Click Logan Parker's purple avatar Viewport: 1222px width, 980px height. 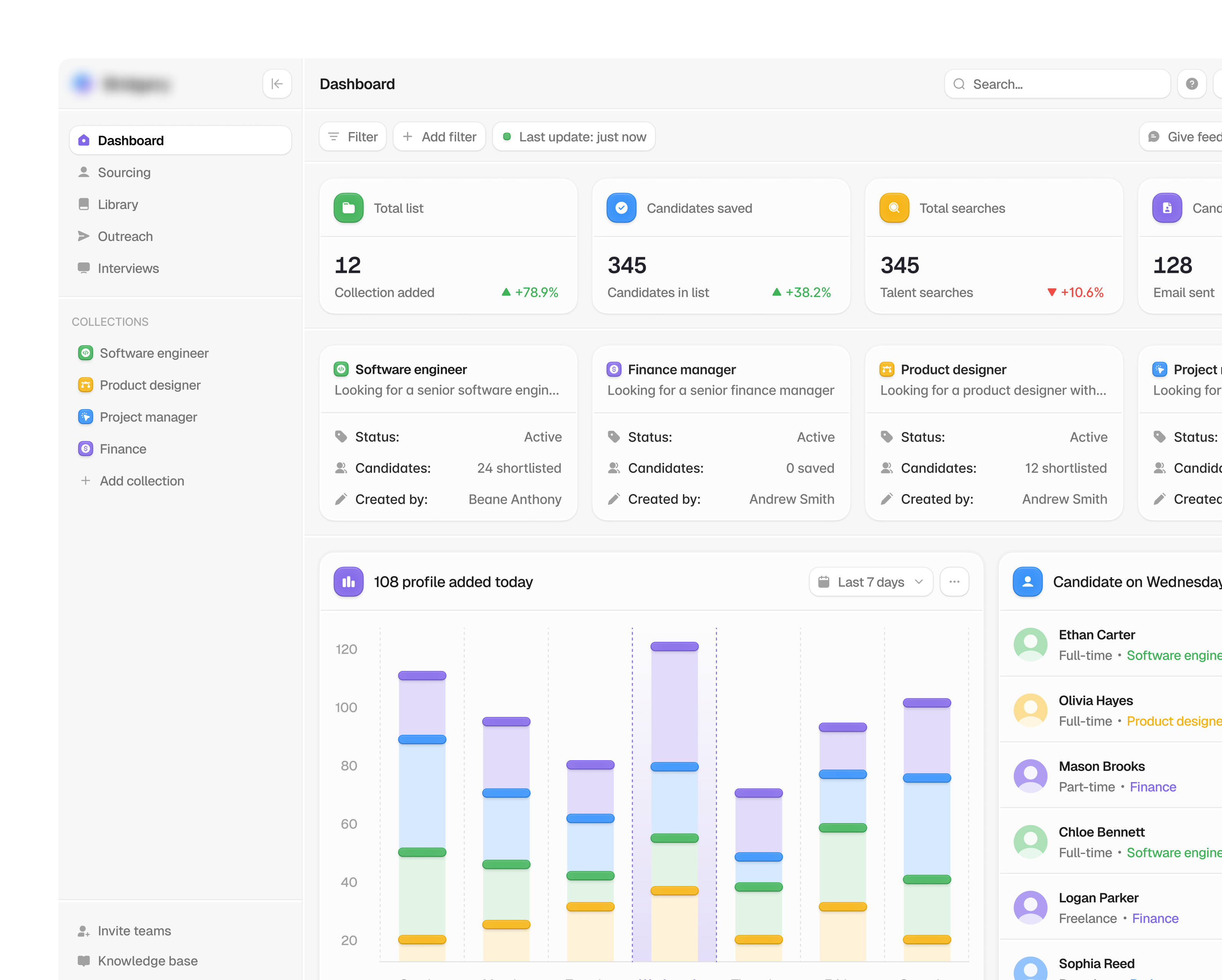(x=1030, y=907)
